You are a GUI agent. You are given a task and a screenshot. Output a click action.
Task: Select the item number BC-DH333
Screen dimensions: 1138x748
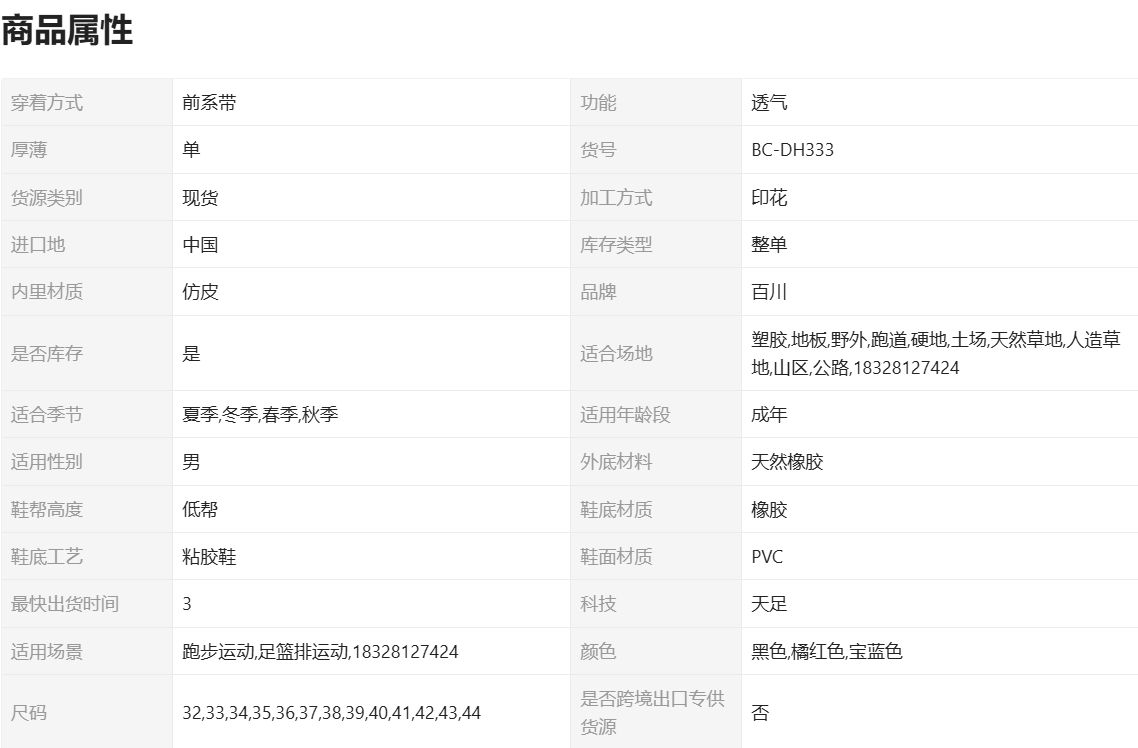(792, 150)
